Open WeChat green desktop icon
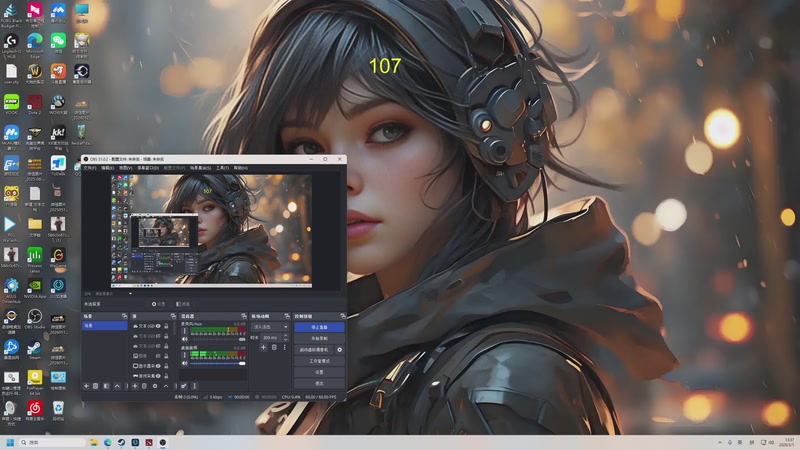 coord(58,41)
